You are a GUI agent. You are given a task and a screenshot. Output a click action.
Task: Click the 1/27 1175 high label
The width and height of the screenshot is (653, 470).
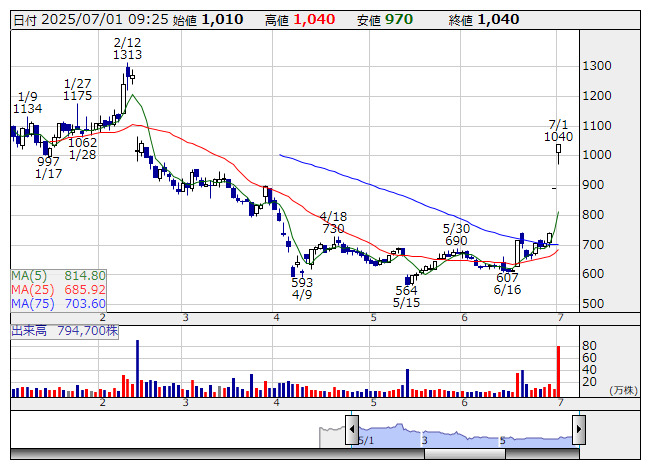coord(77,90)
